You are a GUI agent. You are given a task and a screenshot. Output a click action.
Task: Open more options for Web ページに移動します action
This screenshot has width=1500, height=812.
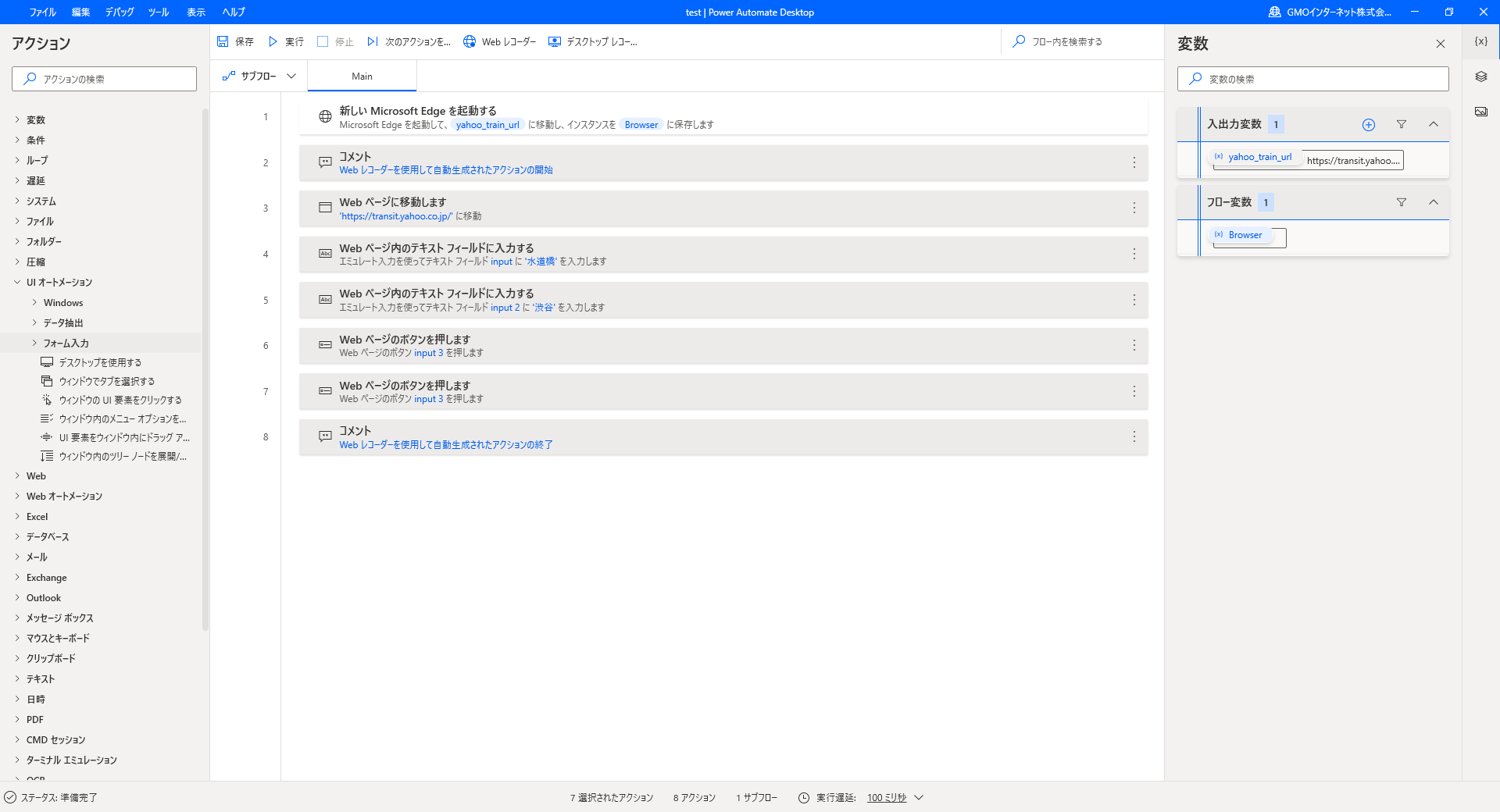tap(1134, 208)
